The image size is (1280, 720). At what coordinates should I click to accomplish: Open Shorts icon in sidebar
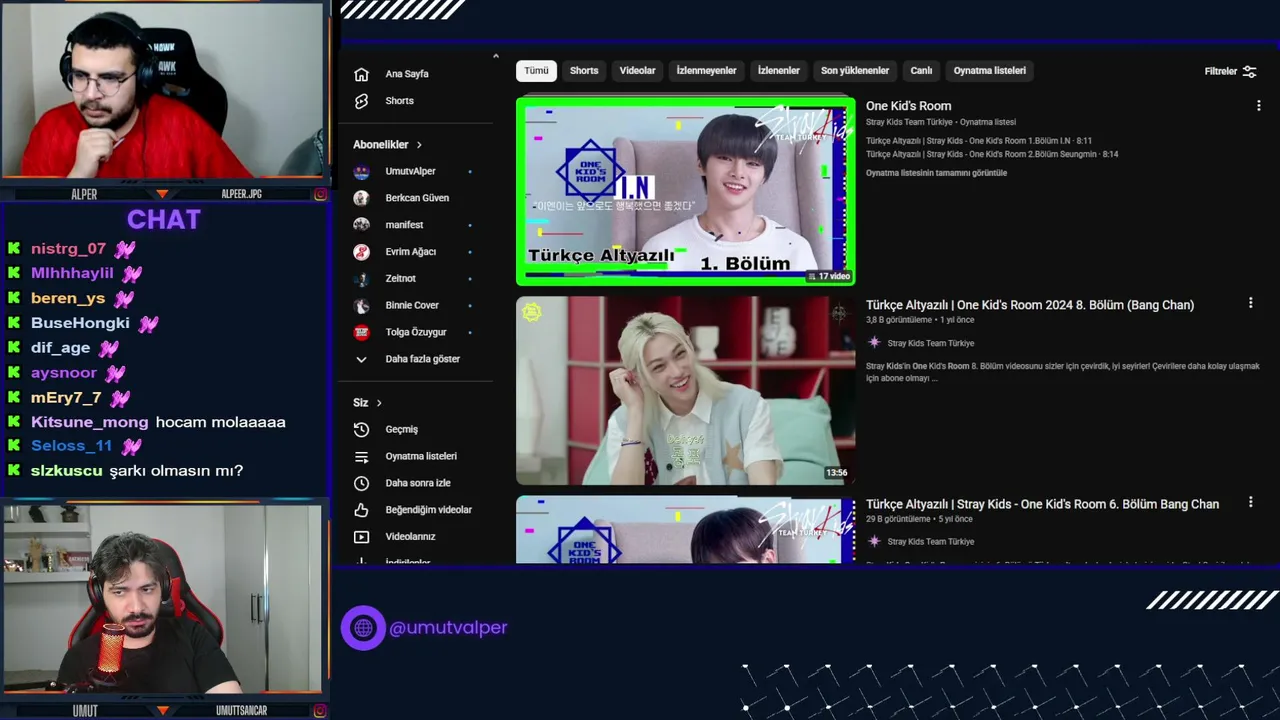361,101
